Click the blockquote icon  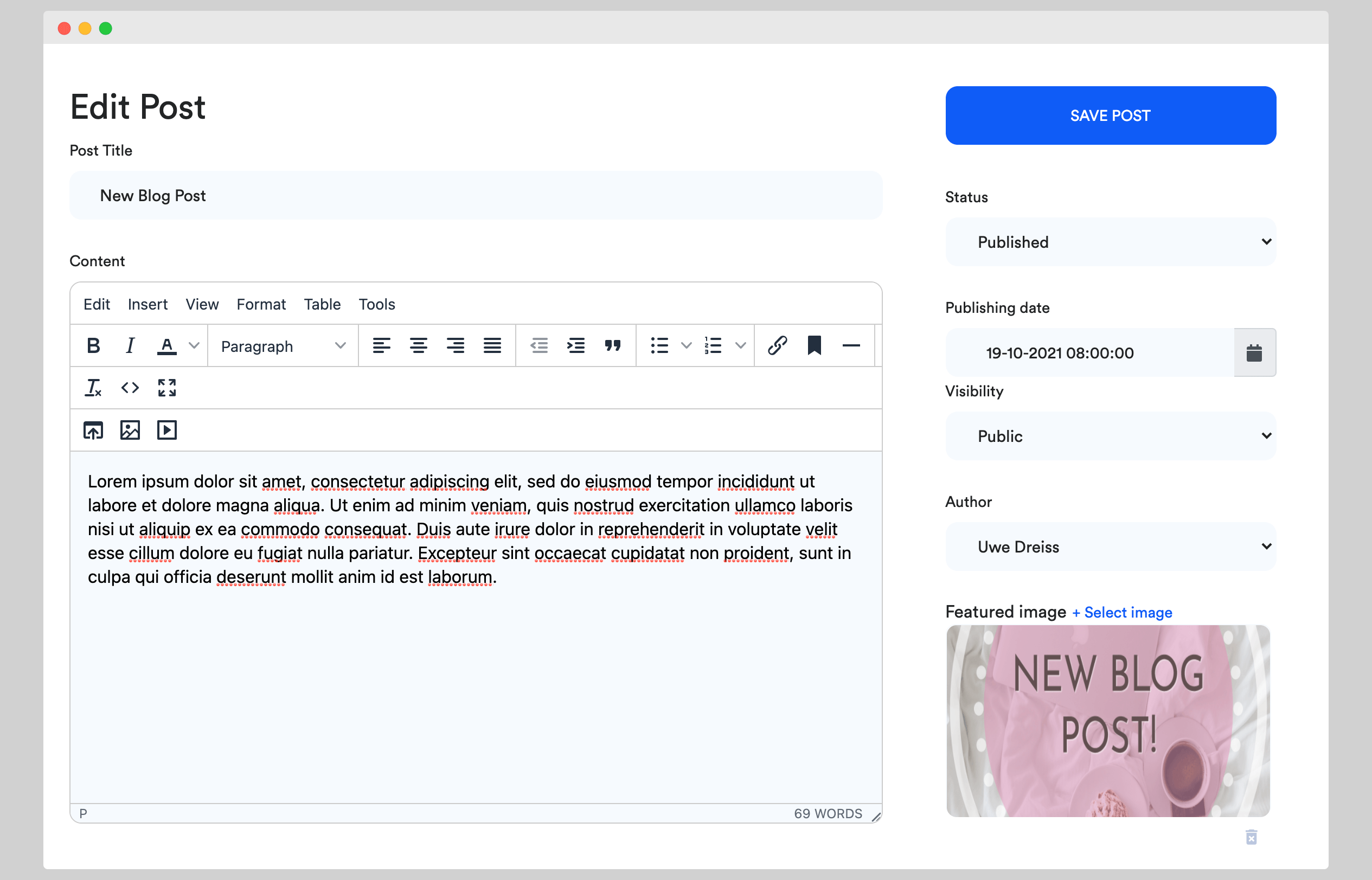pyautogui.click(x=613, y=346)
